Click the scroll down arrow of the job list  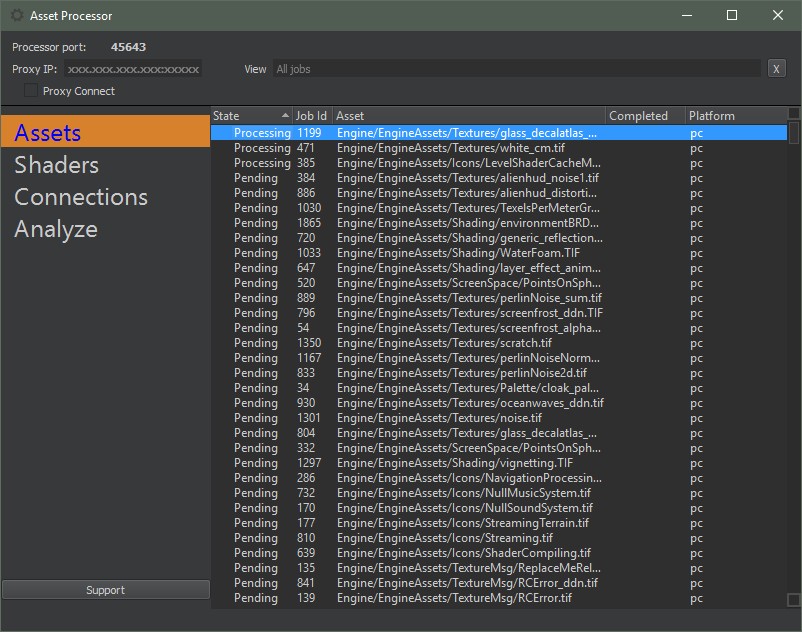[794, 600]
